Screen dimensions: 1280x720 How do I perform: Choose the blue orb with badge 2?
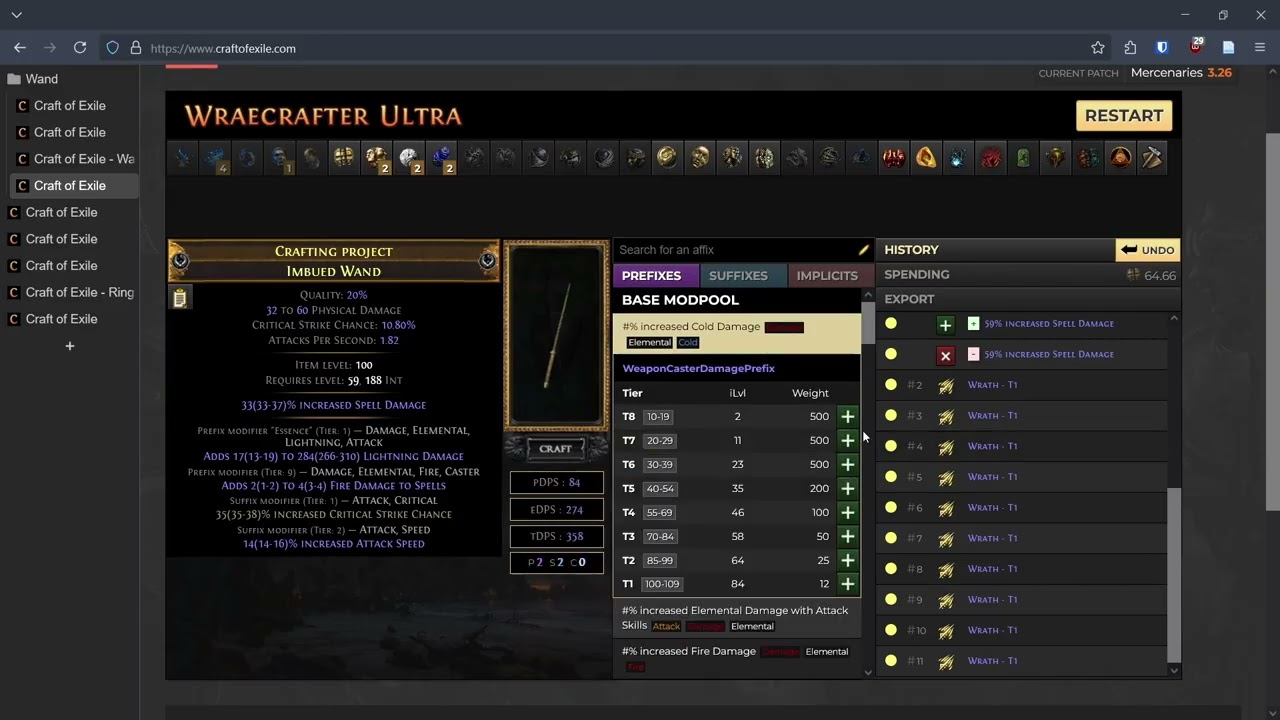(x=441, y=157)
